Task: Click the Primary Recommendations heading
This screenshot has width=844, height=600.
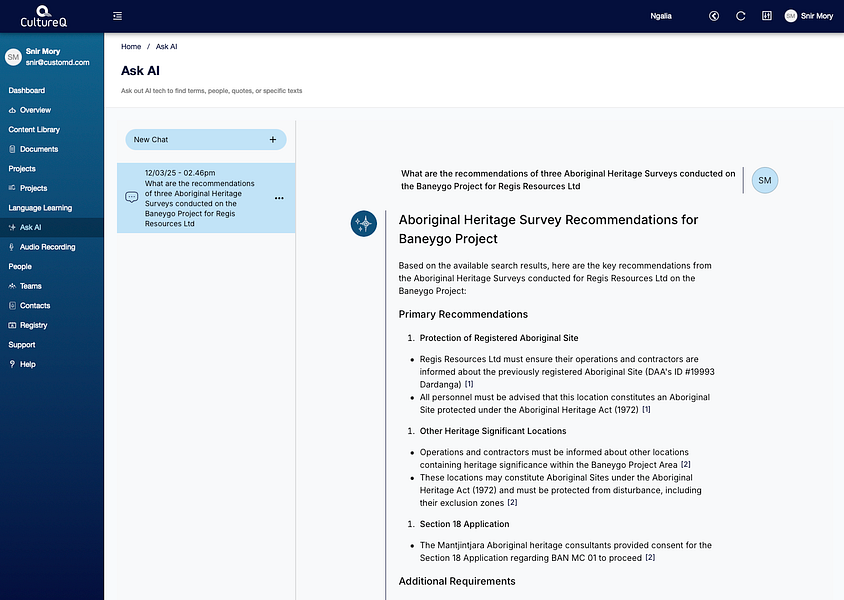Action: pyautogui.click(x=463, y=314)
